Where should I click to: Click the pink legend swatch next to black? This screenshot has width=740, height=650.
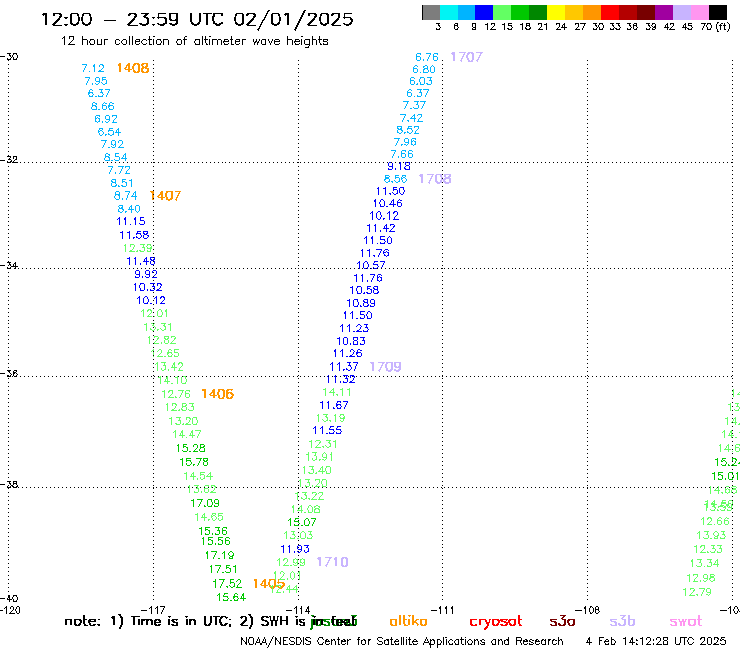pos(700,12)
